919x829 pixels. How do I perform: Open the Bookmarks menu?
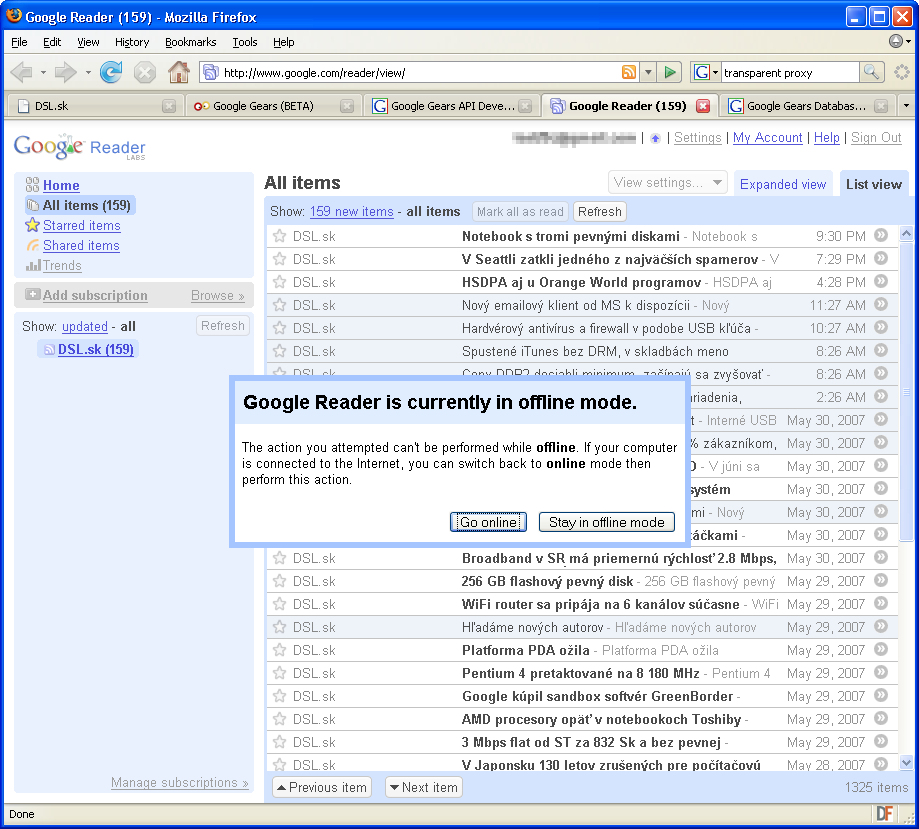[x=190, y=42]
